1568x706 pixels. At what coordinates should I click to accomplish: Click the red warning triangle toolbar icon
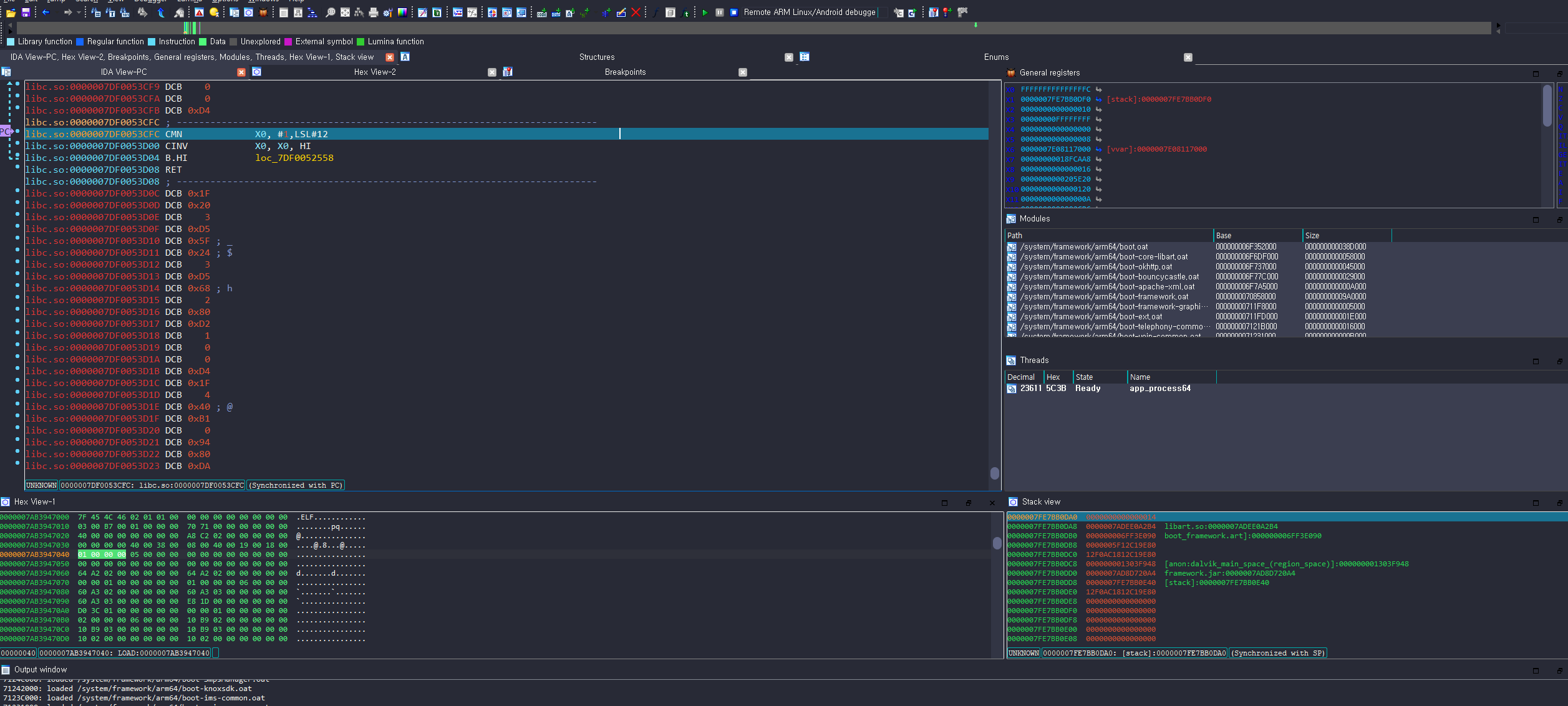tap(200, 12)
